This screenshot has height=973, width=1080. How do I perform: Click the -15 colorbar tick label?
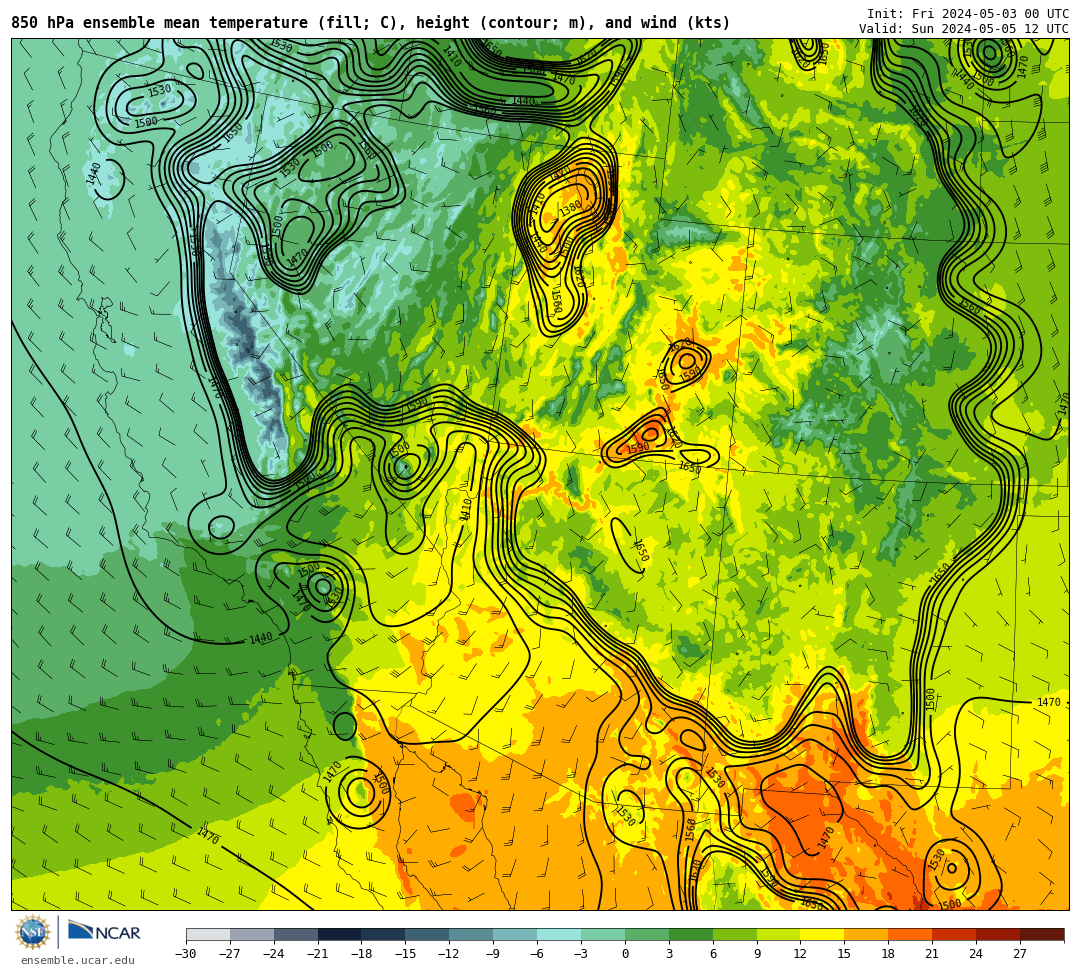point(406,954)
